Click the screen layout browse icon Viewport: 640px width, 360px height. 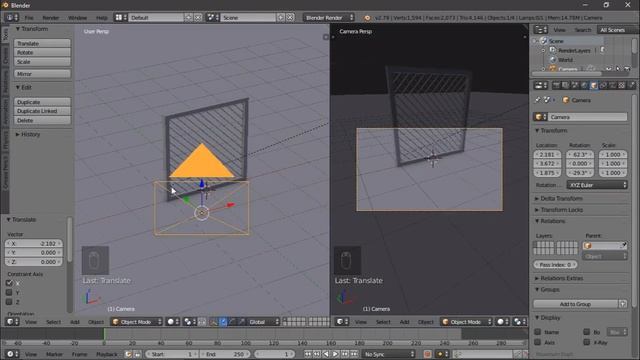[x=121, y=18]
